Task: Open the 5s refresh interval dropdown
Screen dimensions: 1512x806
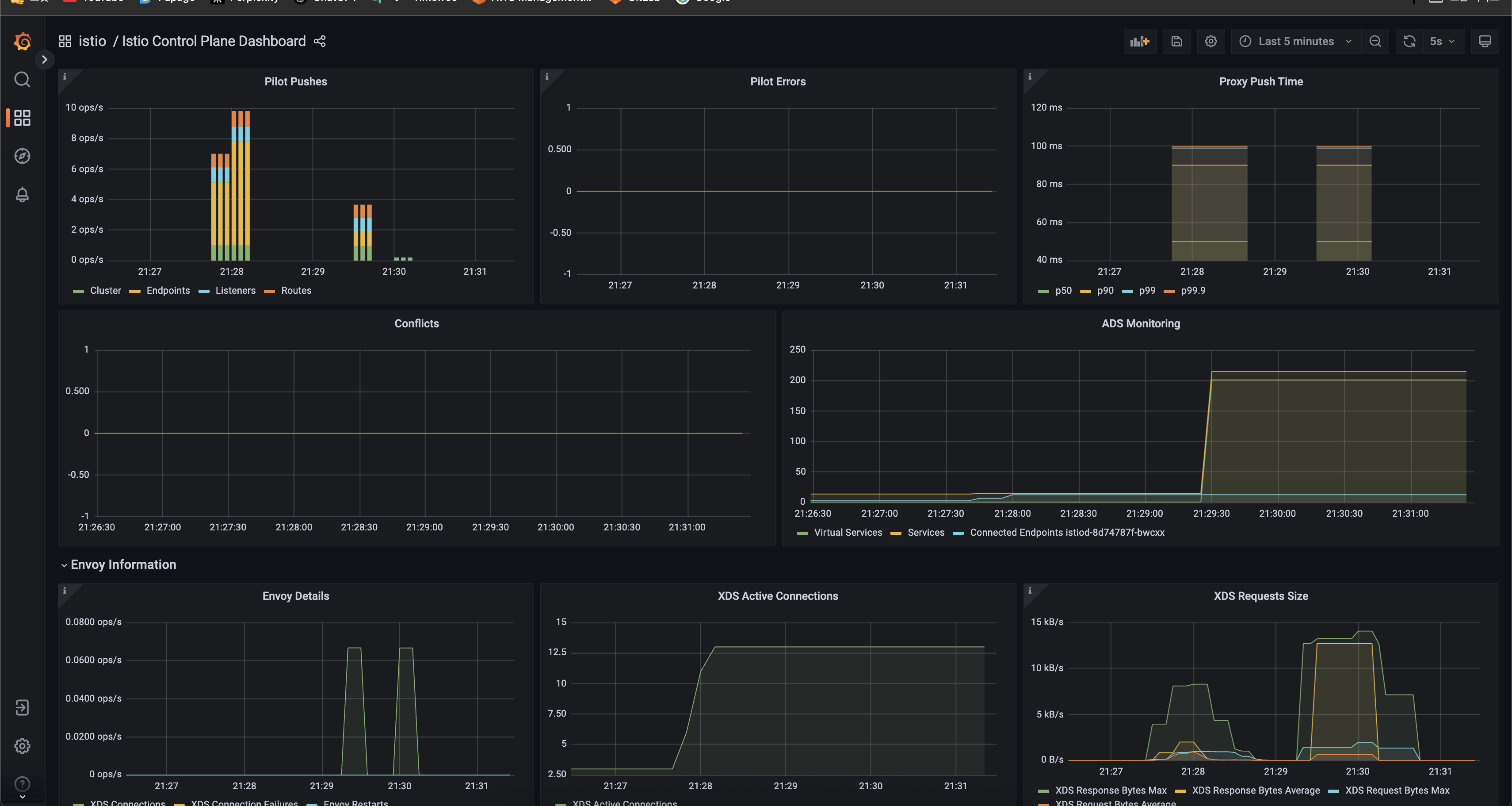Action: tap(1442, 41)
